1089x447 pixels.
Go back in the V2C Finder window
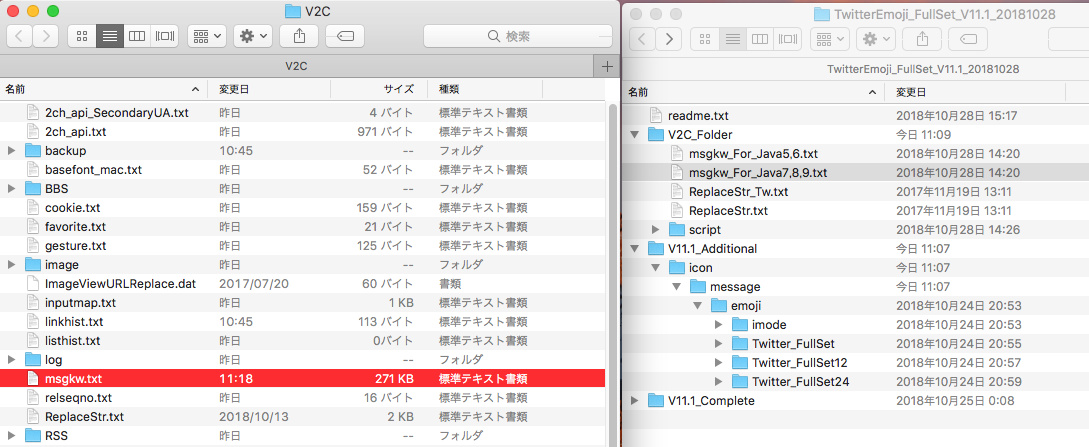[19, 36]
